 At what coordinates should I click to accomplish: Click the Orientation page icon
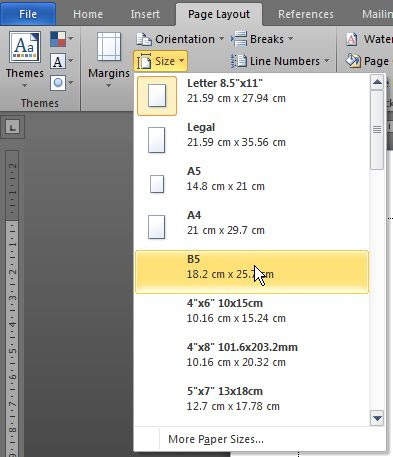pos(144,39)
